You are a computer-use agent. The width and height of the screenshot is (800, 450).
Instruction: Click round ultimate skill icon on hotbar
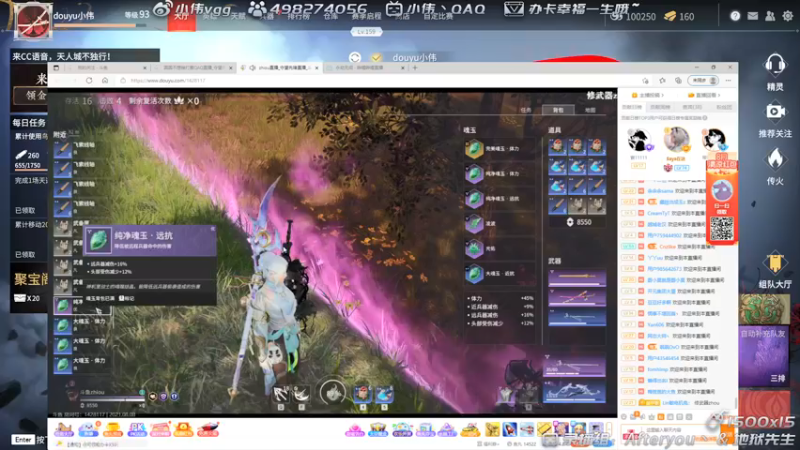pyautogui.click(x=333, y=392)
